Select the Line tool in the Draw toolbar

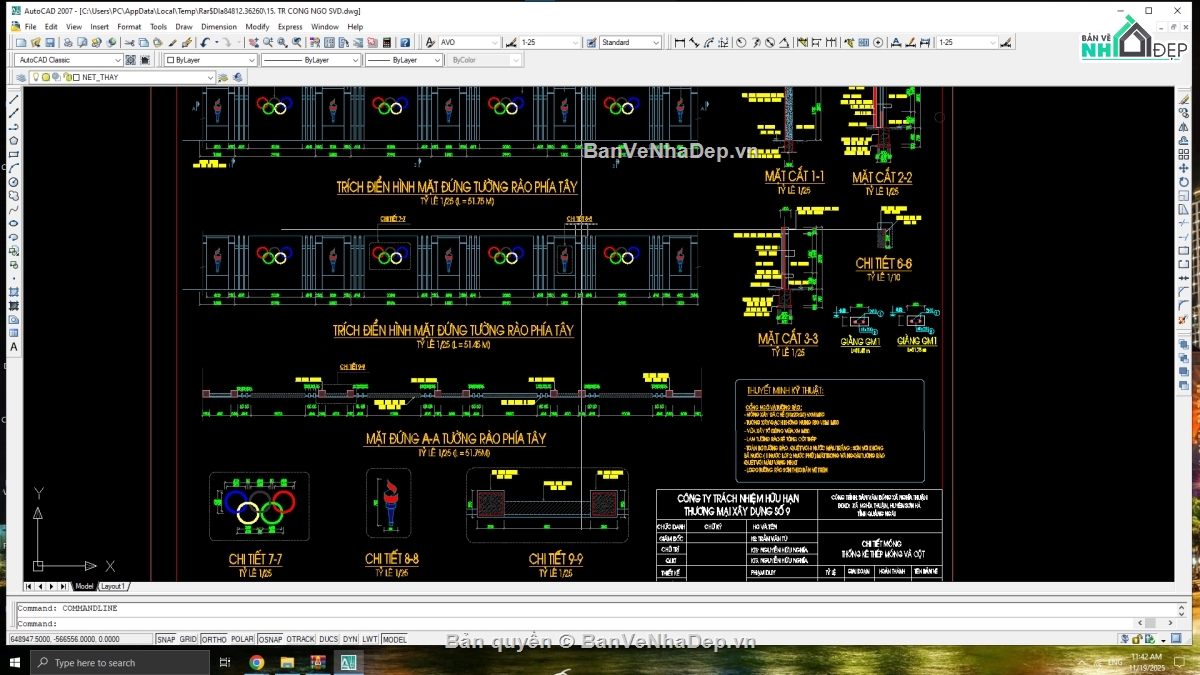pyautogui.click(x=14, y=99)
